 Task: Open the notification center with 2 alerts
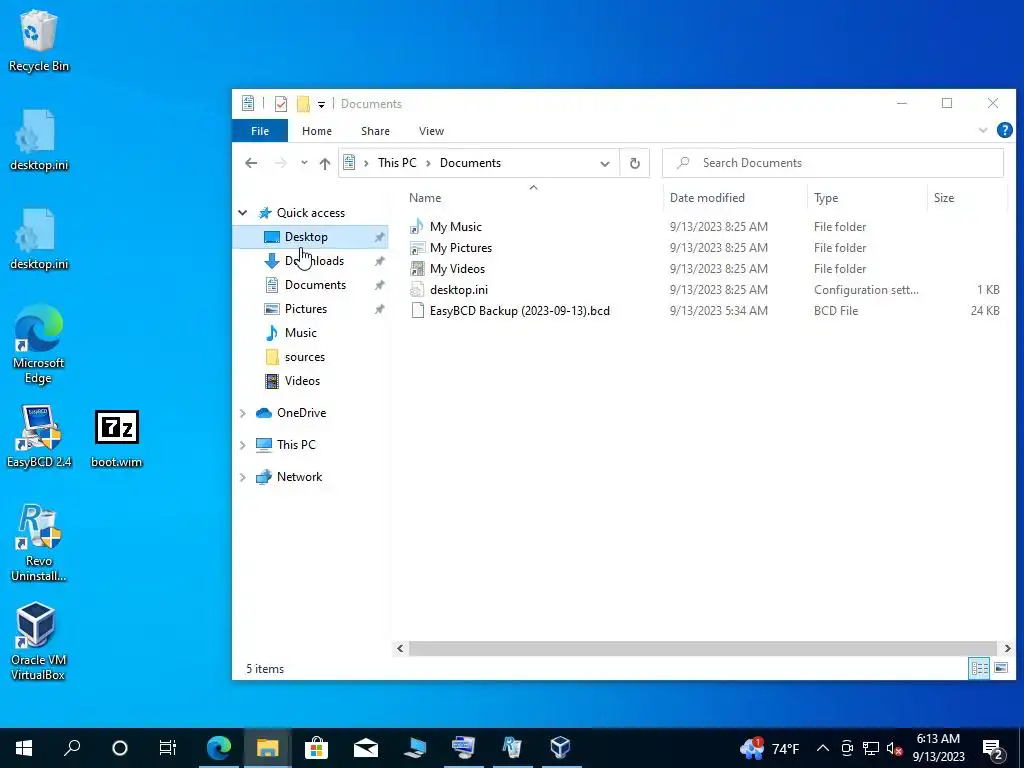tap(993, 748)
